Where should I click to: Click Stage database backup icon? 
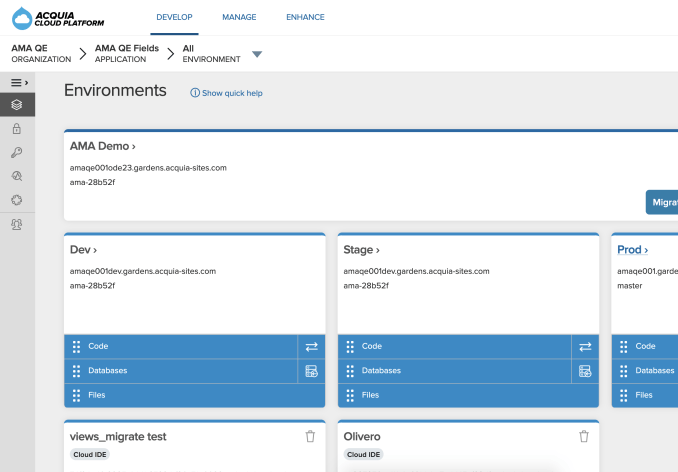pos(585,371)
